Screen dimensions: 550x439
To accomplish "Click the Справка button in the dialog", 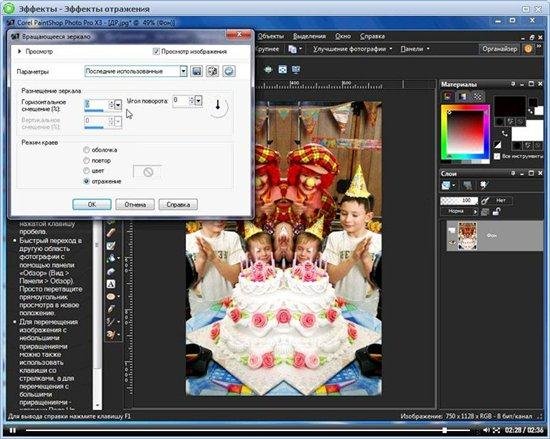I will 178,204.
